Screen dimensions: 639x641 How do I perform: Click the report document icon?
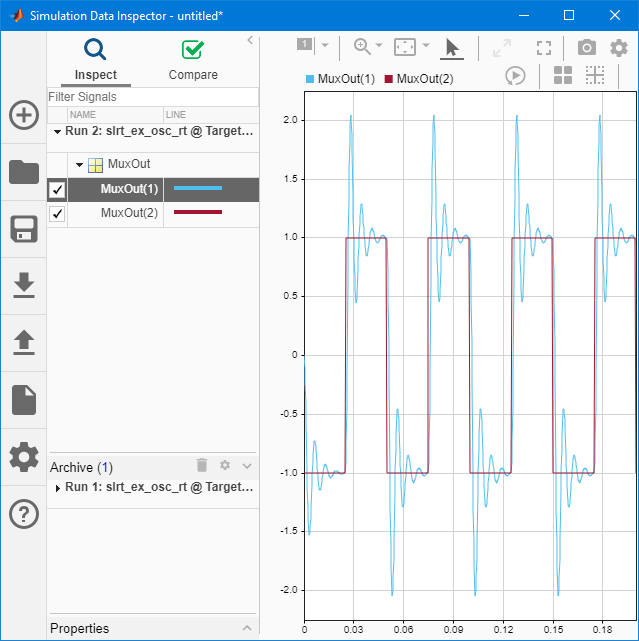(x=24, y=400)
